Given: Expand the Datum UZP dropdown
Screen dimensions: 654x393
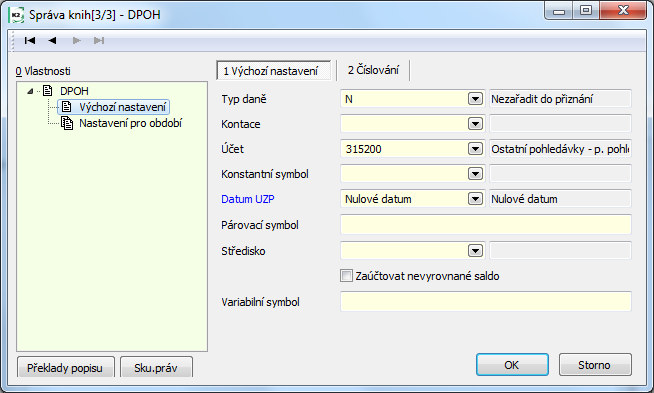Looking at the screenshot, I should [x=475, y=199].
